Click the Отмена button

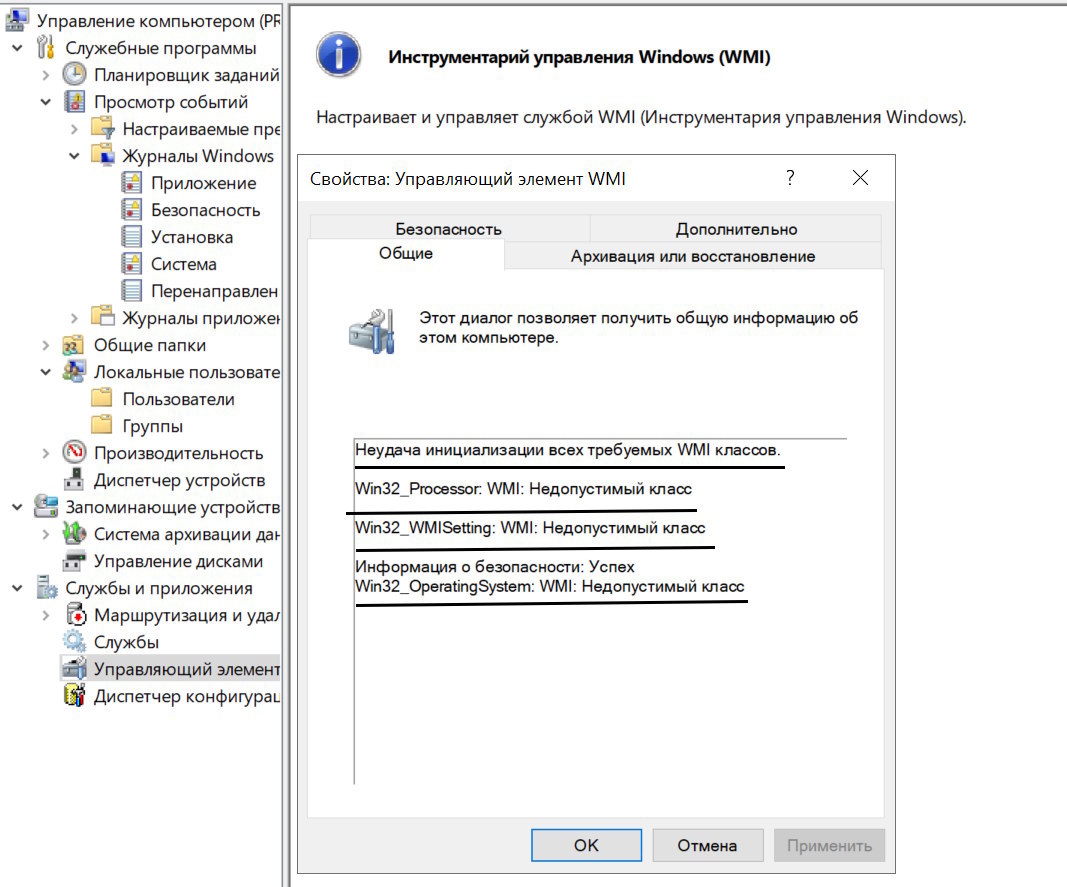click(x=707, y=845)
